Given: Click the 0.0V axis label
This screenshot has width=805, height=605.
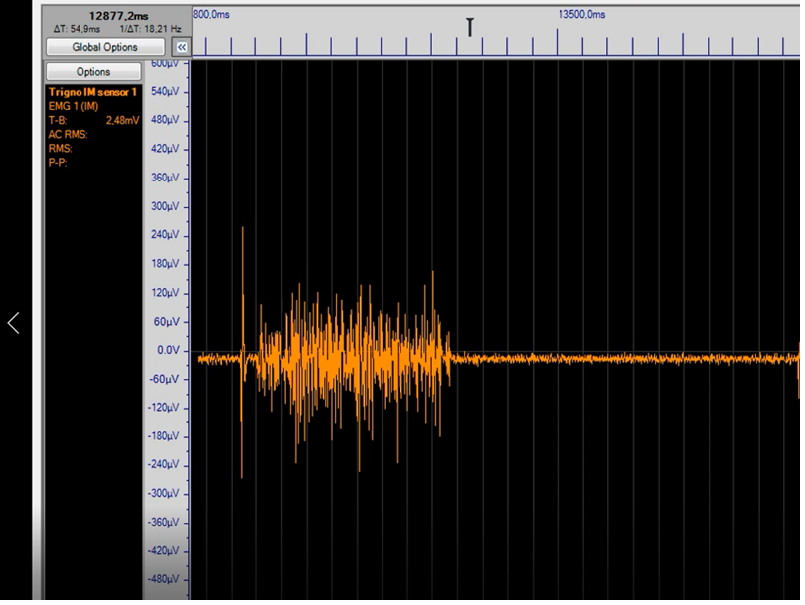Looking at the screenshot, I should point(168,350).
